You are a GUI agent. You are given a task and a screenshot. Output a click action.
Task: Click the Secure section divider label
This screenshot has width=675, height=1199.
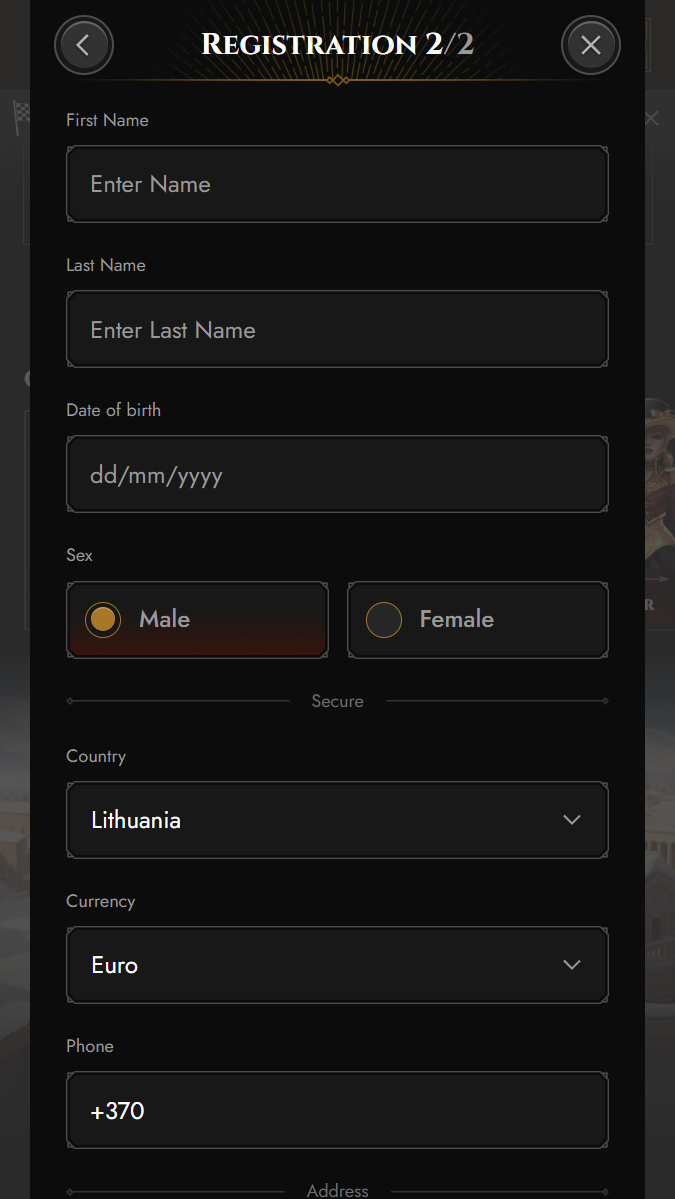337,701
